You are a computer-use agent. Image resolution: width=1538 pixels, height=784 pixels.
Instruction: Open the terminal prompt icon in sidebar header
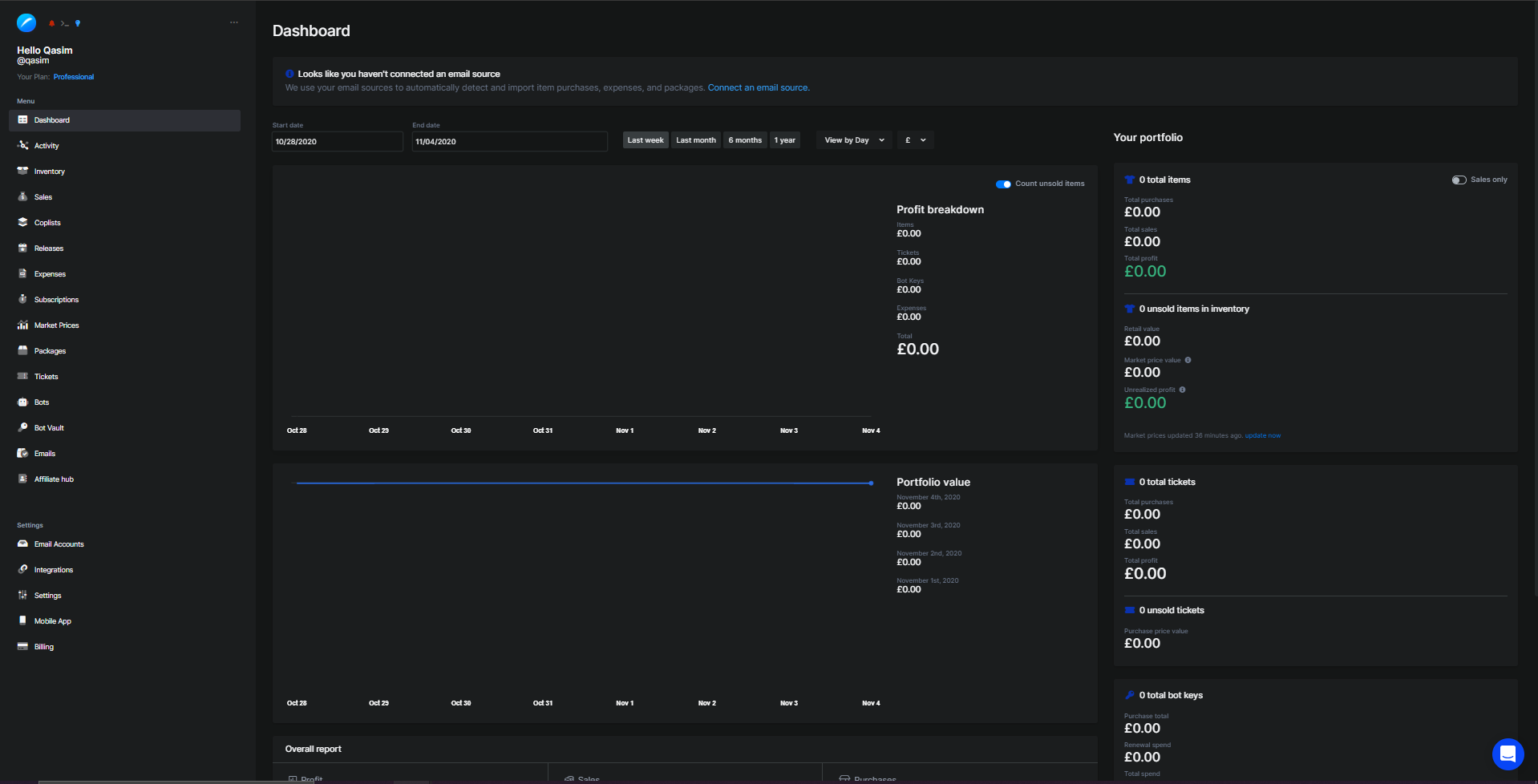[x=65, y=23]
